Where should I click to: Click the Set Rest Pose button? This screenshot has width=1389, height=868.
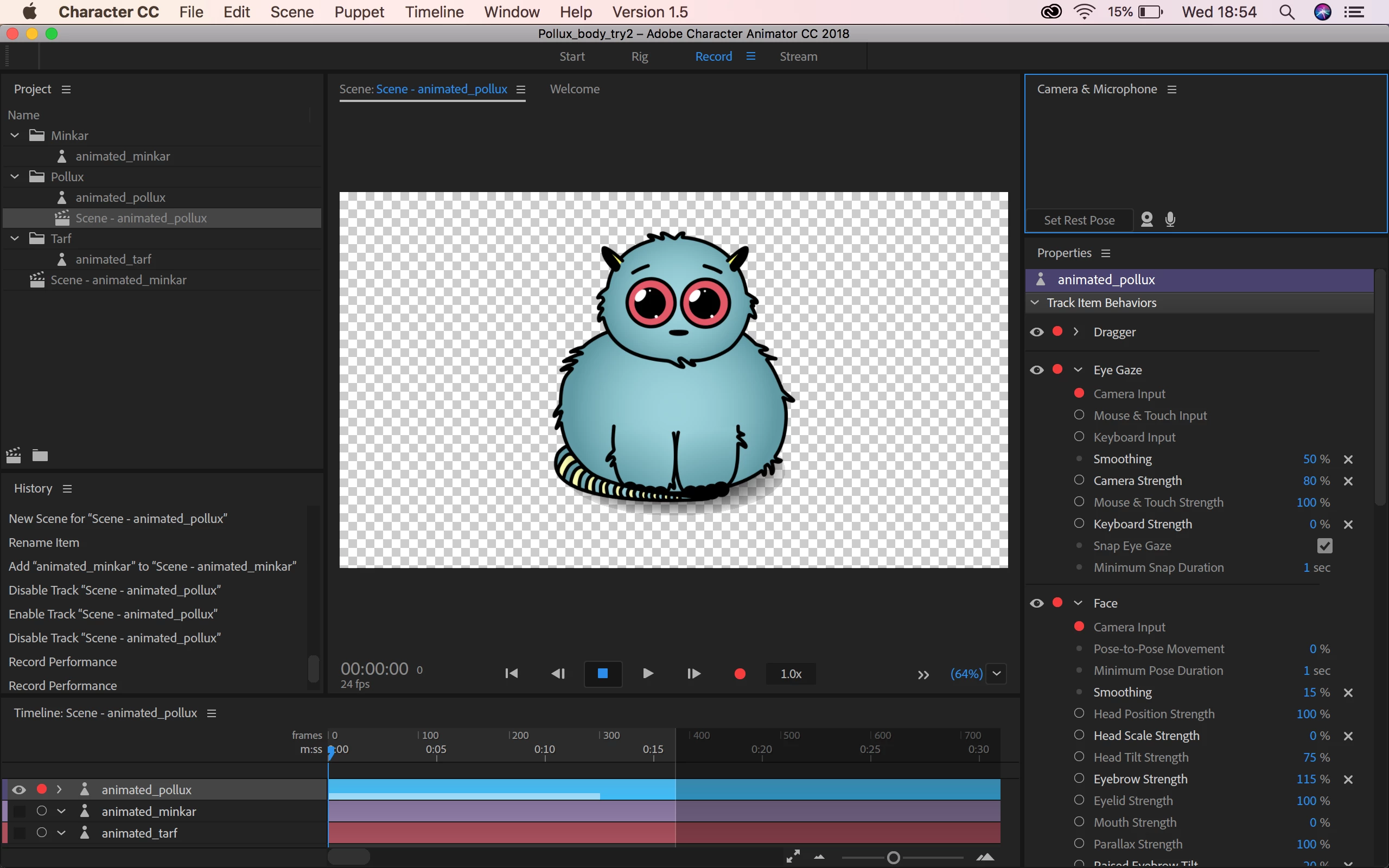click(x=1079, y=220)
